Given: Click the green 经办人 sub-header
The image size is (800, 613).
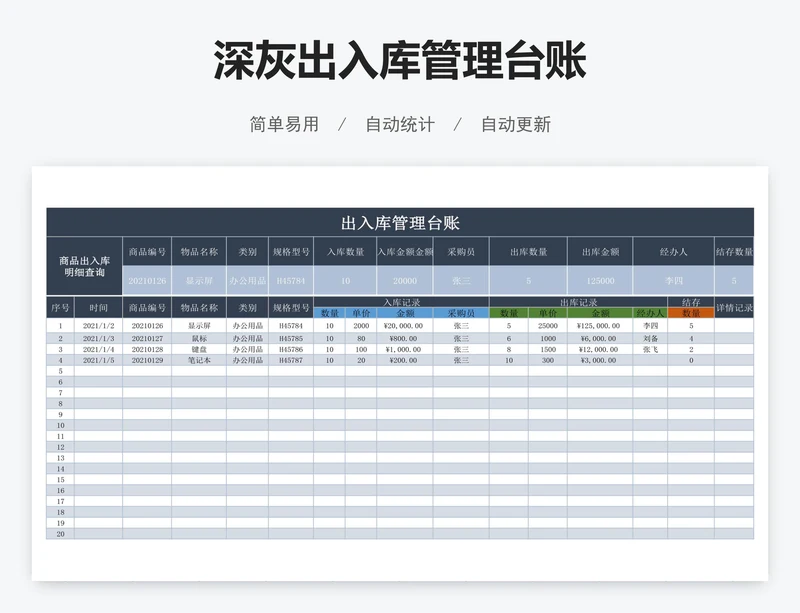Looking at the screenshot, I should [650, 313].
